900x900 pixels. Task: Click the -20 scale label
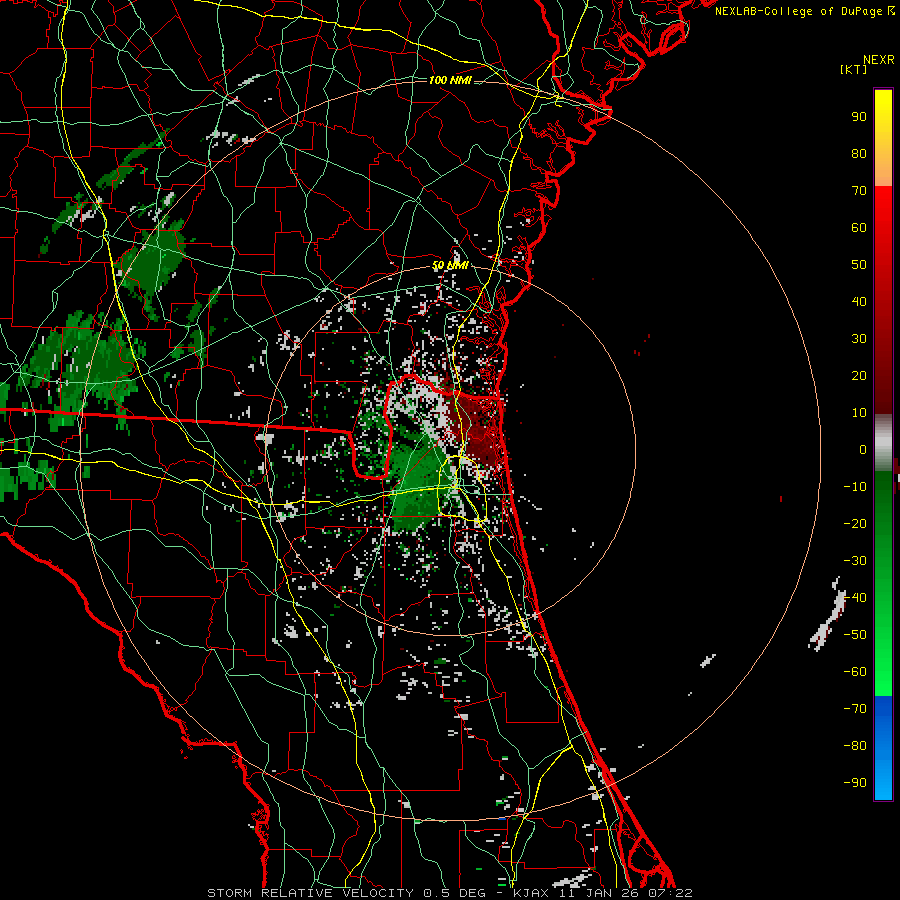(855, 524)
